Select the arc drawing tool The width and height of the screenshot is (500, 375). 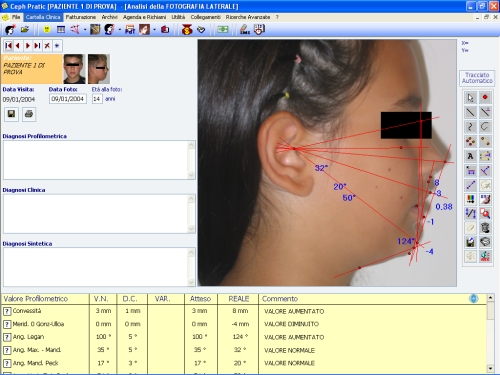click(485, 127)
